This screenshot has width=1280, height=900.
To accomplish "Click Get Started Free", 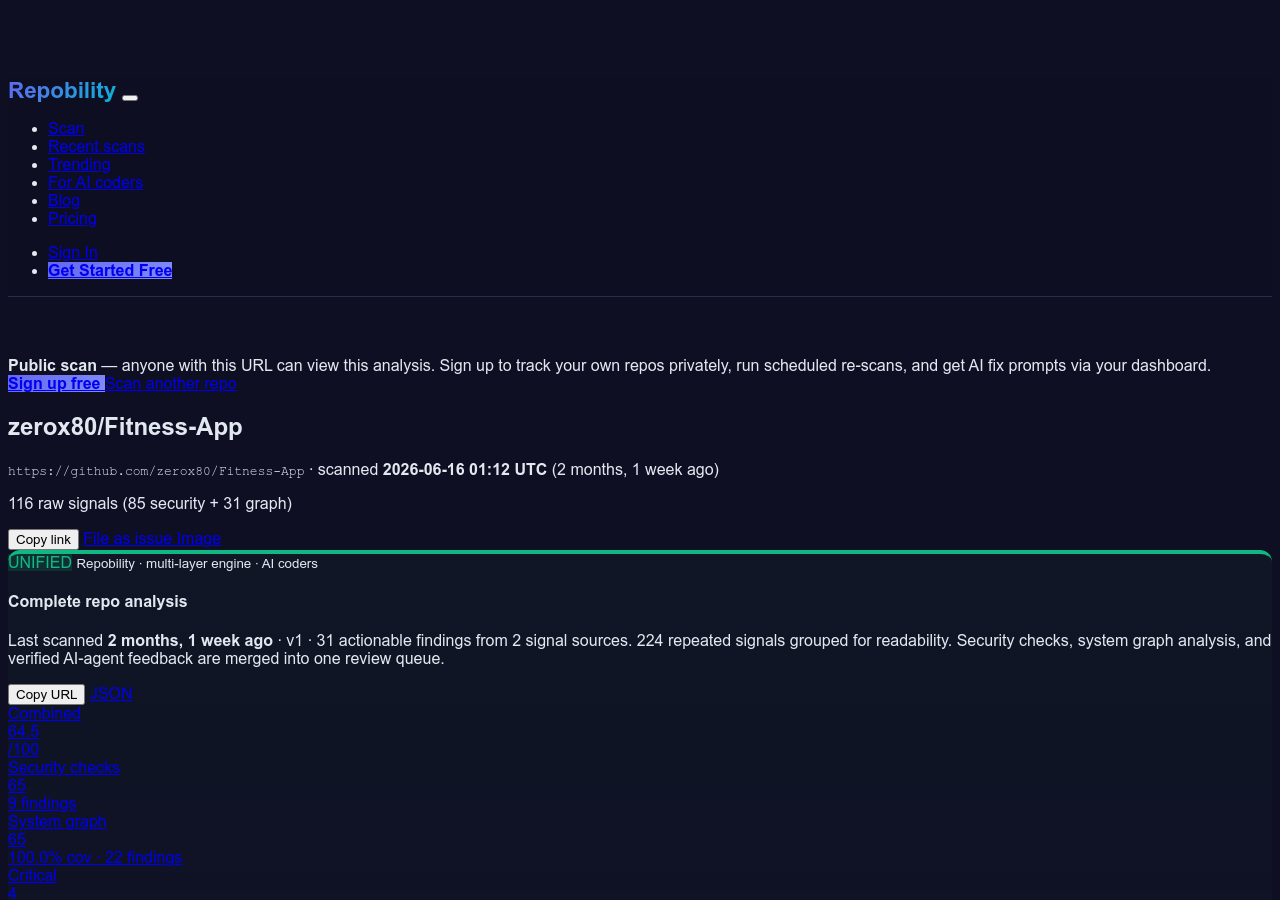I will tap(110, 270).
